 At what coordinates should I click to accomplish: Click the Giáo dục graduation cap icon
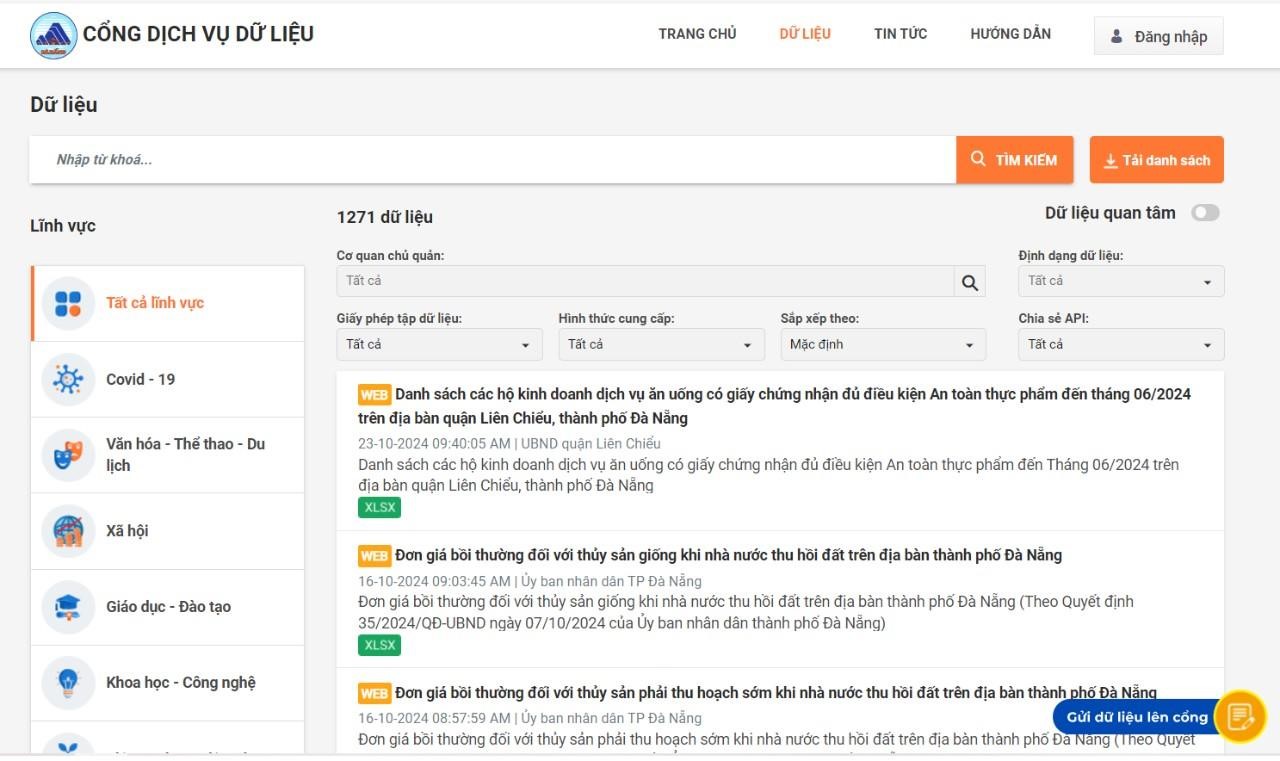[x=68, y=607]
